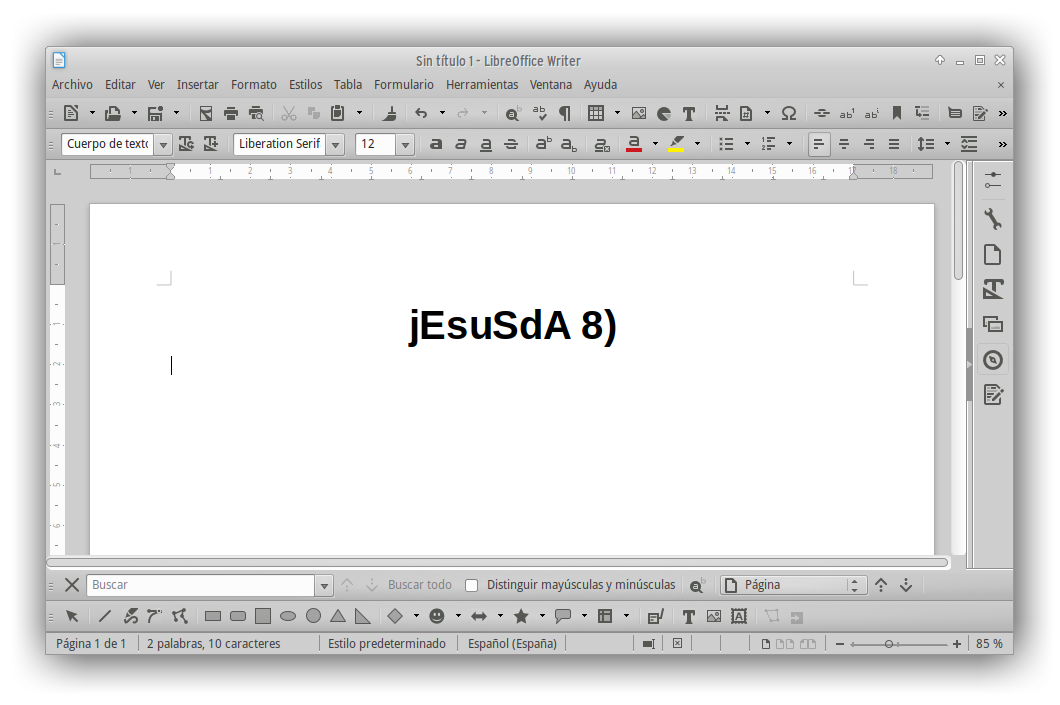
Task: Open the sidebar Gallery panel icon
Action: [992, 324]
